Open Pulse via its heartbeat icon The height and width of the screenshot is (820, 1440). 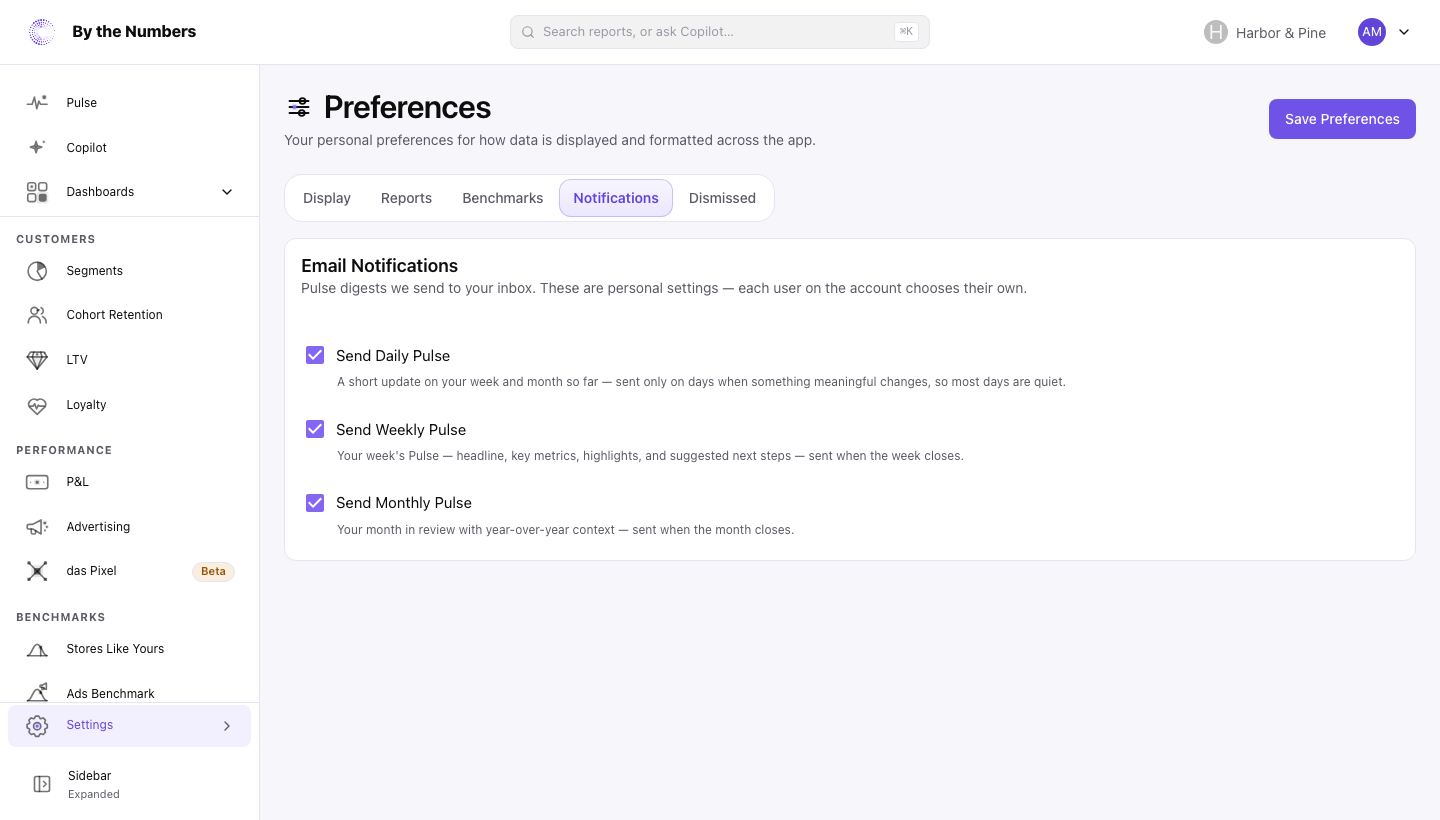point(37,102)
